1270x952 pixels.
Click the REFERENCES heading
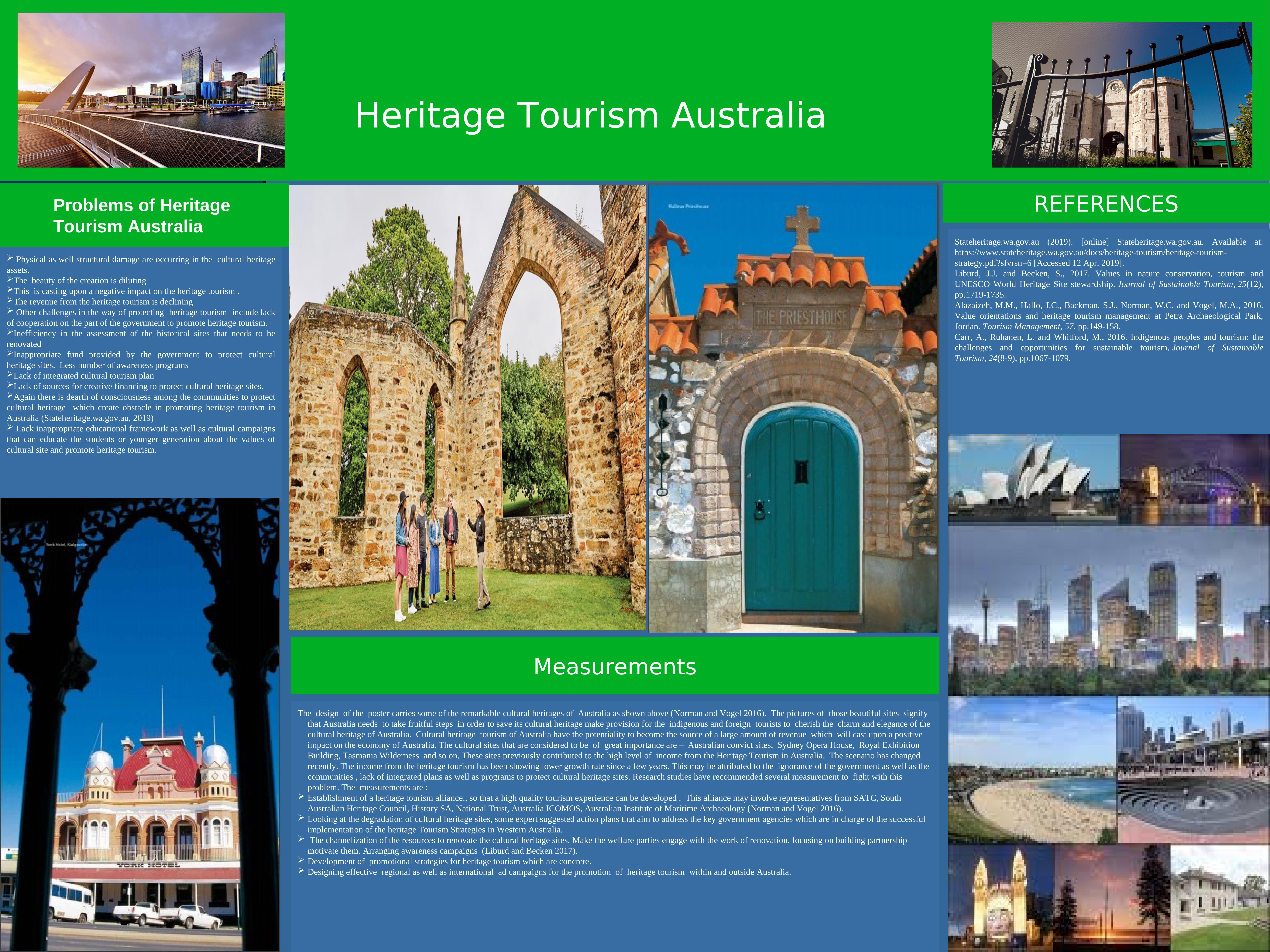(1106, 204)
